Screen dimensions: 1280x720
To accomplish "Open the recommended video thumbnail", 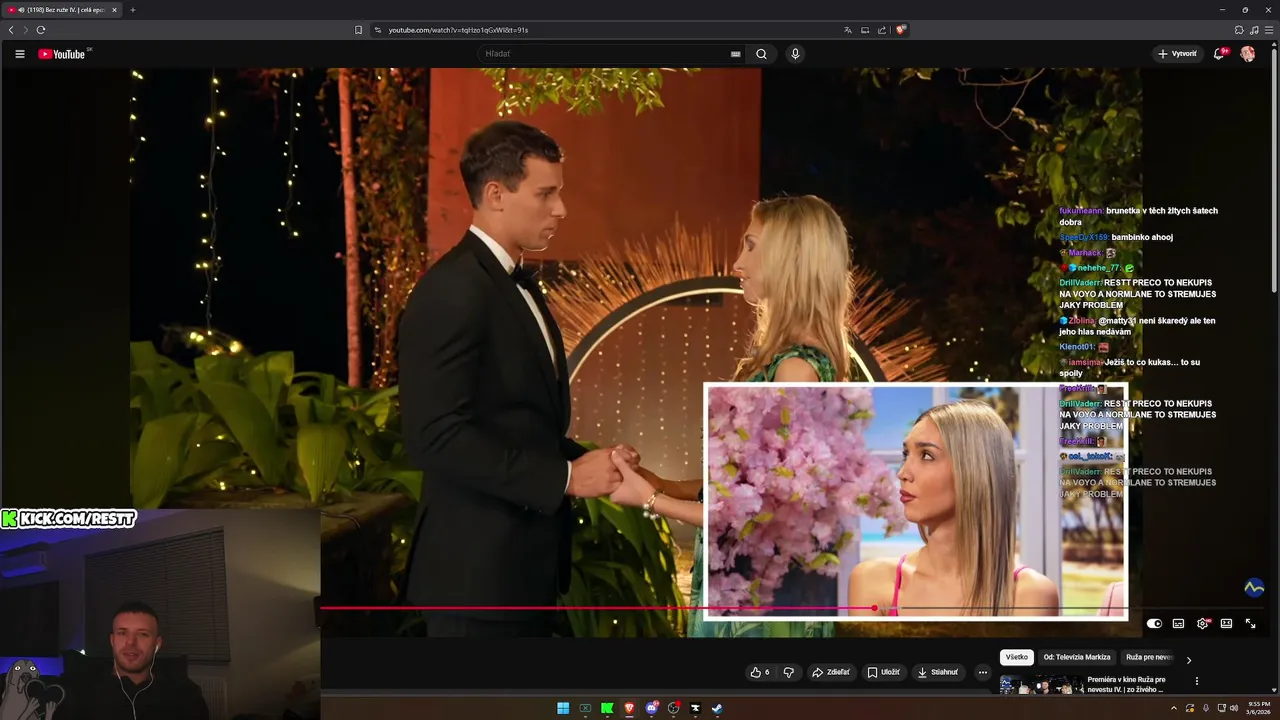I will (x=1041, y=685).
